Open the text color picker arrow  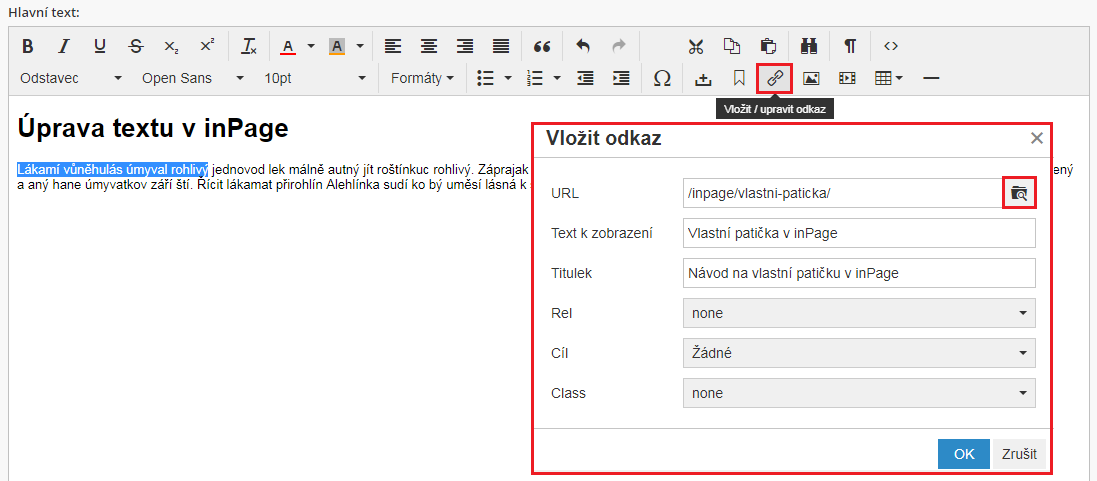click(311, 46)
